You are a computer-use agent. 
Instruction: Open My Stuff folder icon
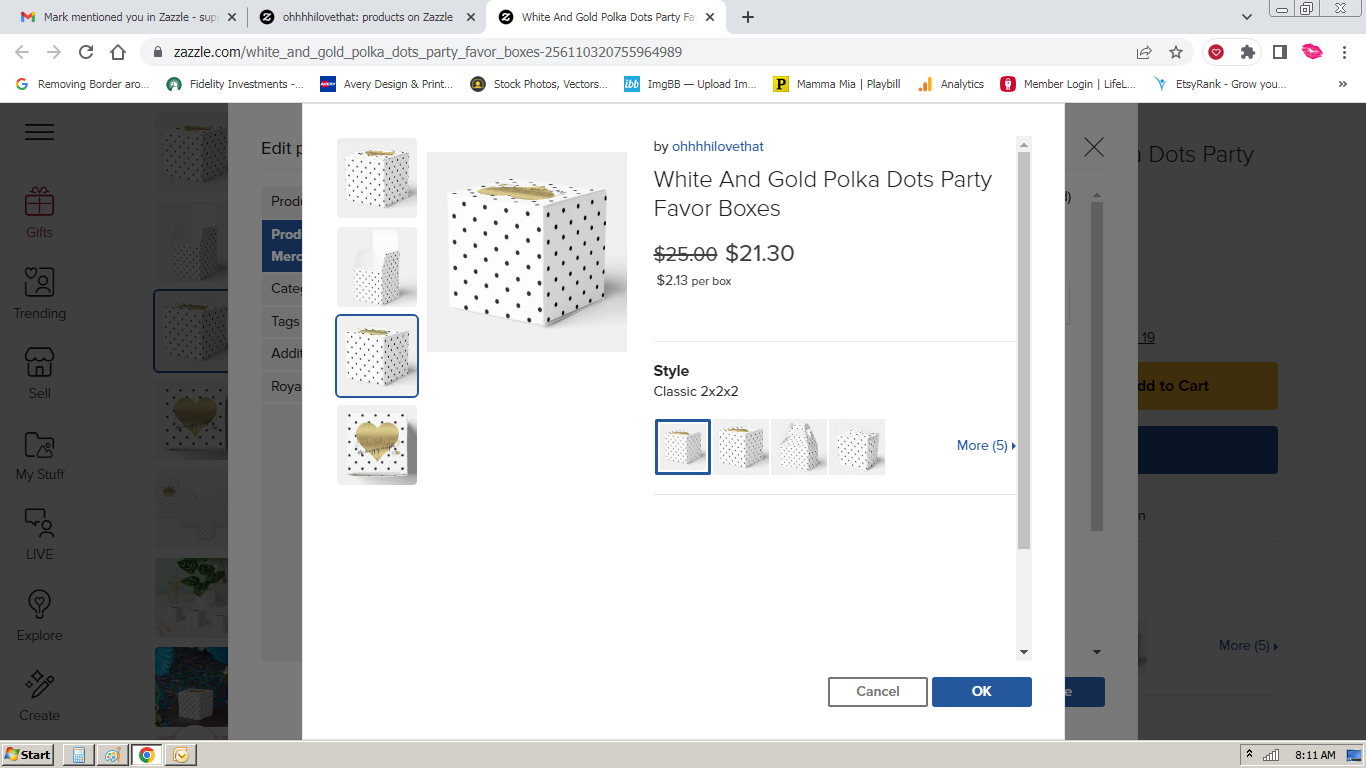point(39,443)
